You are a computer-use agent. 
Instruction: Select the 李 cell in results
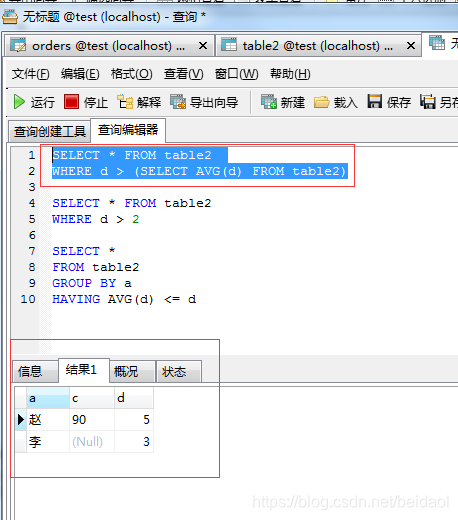(x=48, y=442)
